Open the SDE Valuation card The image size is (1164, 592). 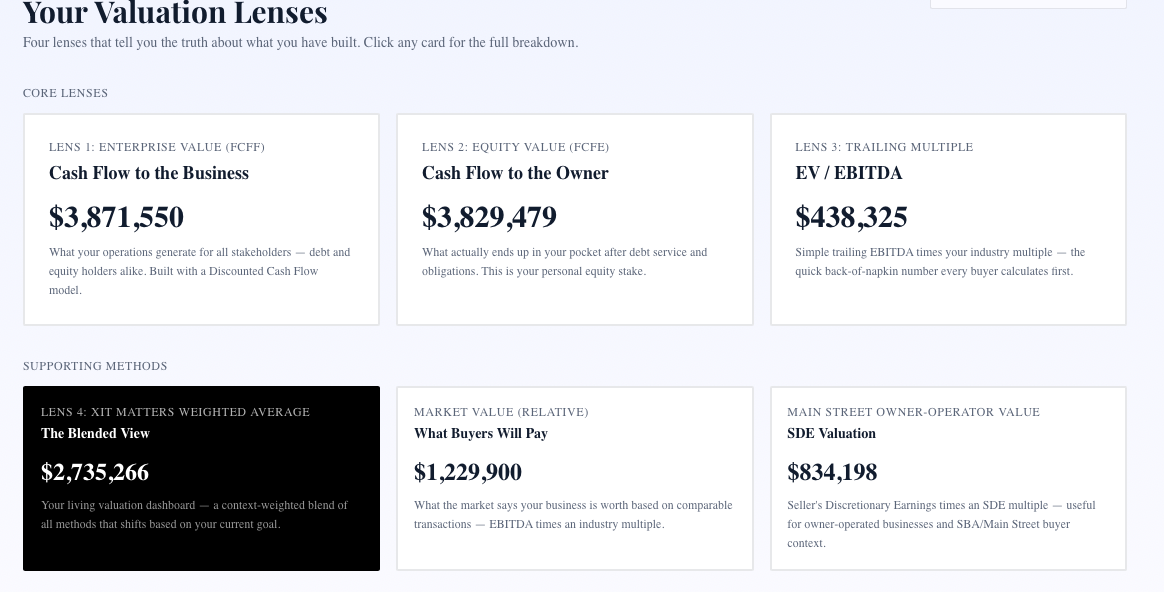pos(948,478)
